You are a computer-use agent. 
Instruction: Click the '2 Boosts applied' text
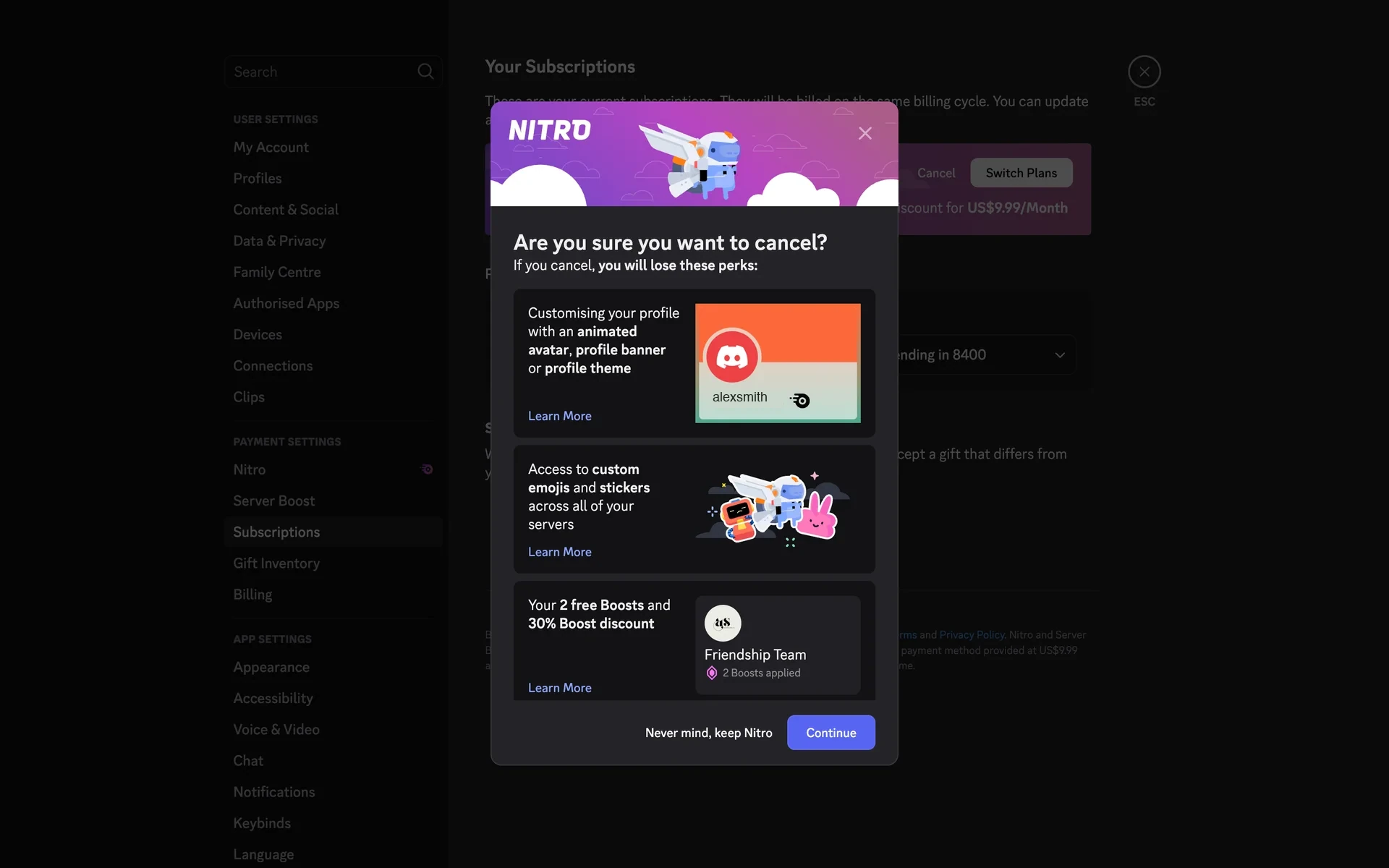[761, 673]
